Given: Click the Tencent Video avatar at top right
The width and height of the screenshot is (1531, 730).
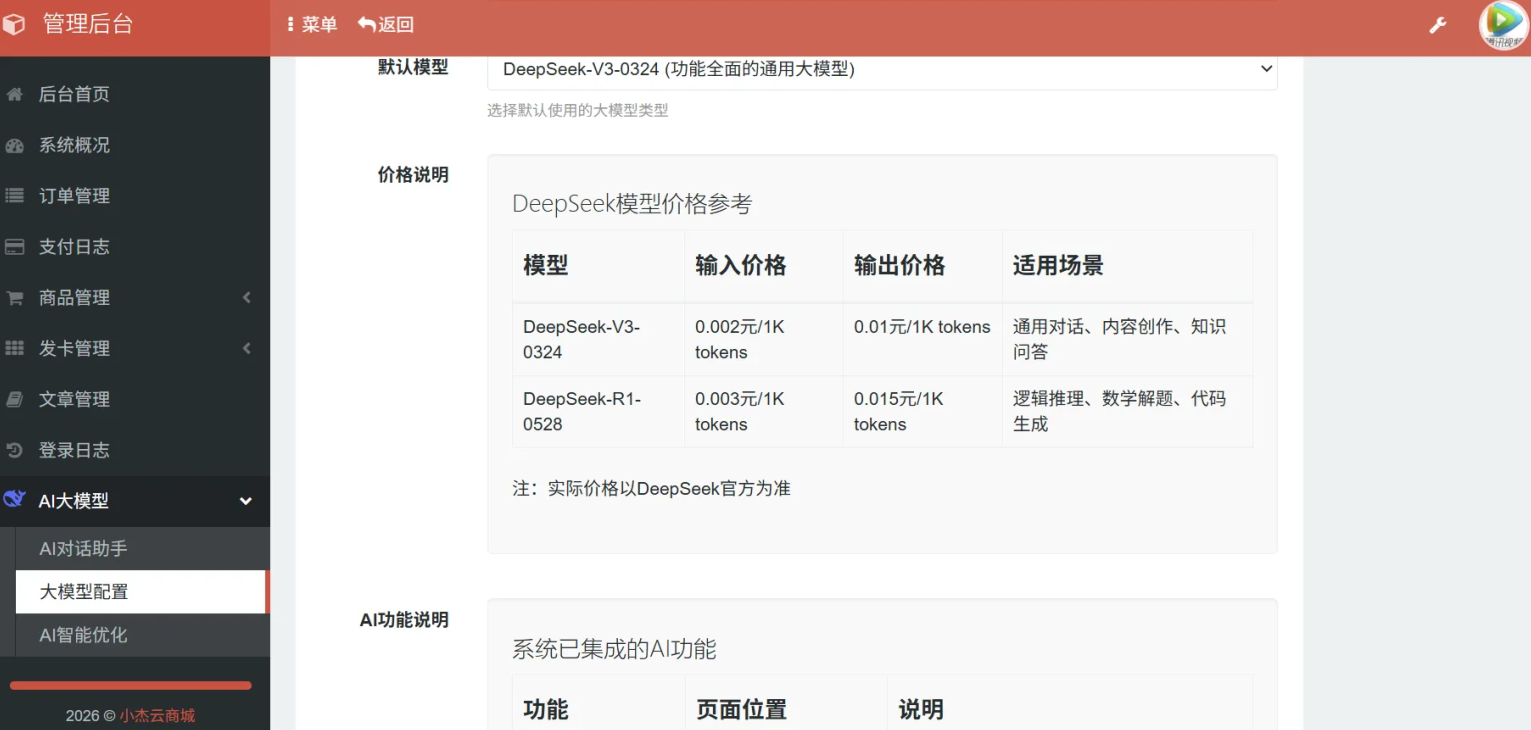Looking at the screenshot, I should (x=1499, y=24).
